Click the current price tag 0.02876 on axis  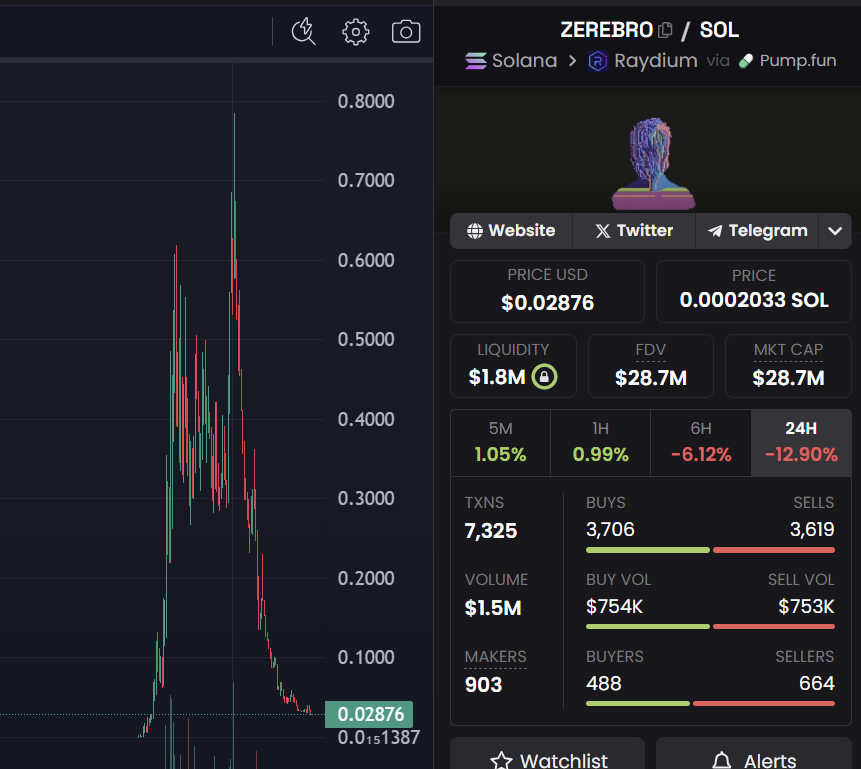point(369,714)
